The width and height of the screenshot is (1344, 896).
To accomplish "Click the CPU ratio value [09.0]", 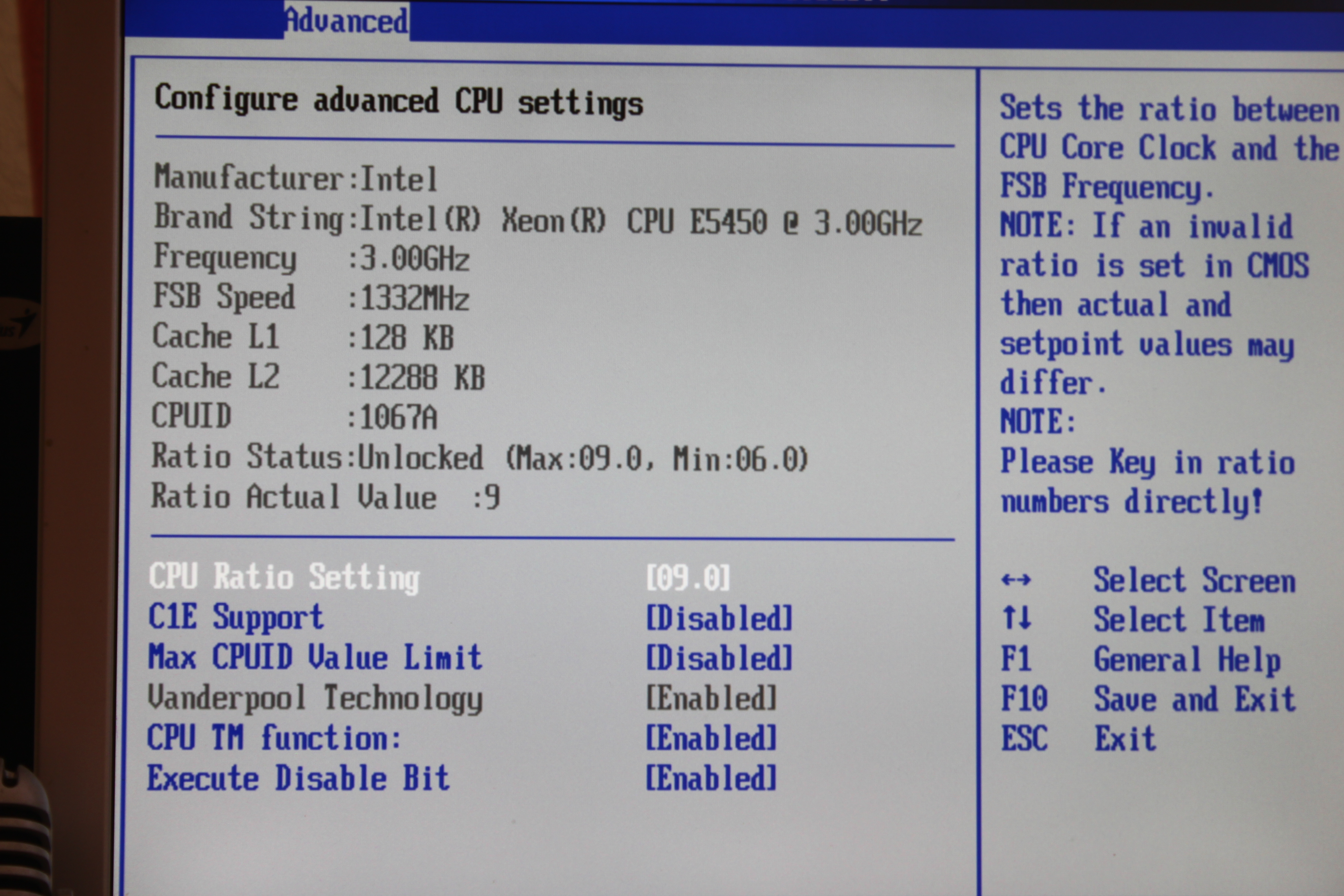I will coord(688,578).
